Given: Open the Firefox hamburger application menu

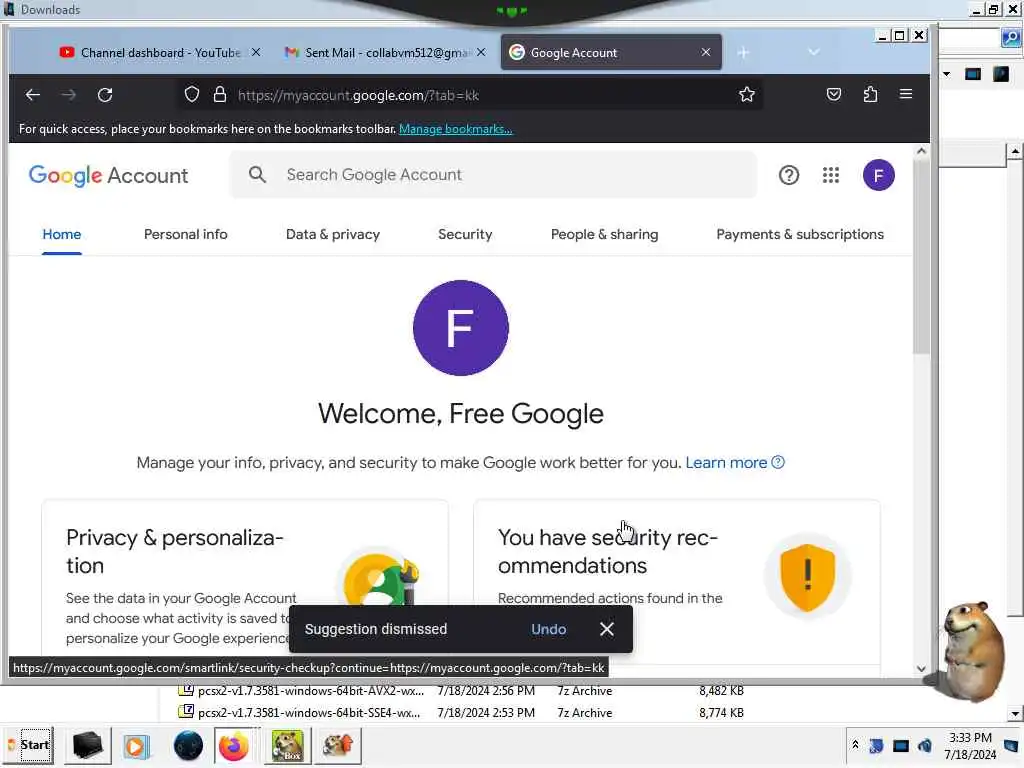Looking at the screenshot, I should (906, 94).
